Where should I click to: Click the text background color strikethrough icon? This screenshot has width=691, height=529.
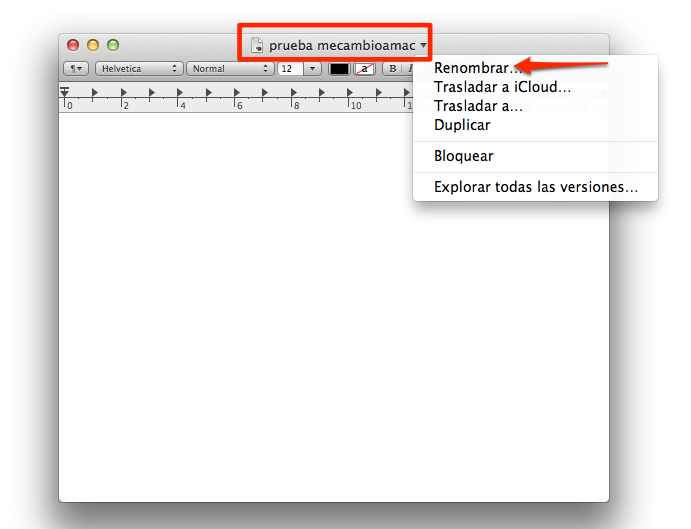click(366, 69)
